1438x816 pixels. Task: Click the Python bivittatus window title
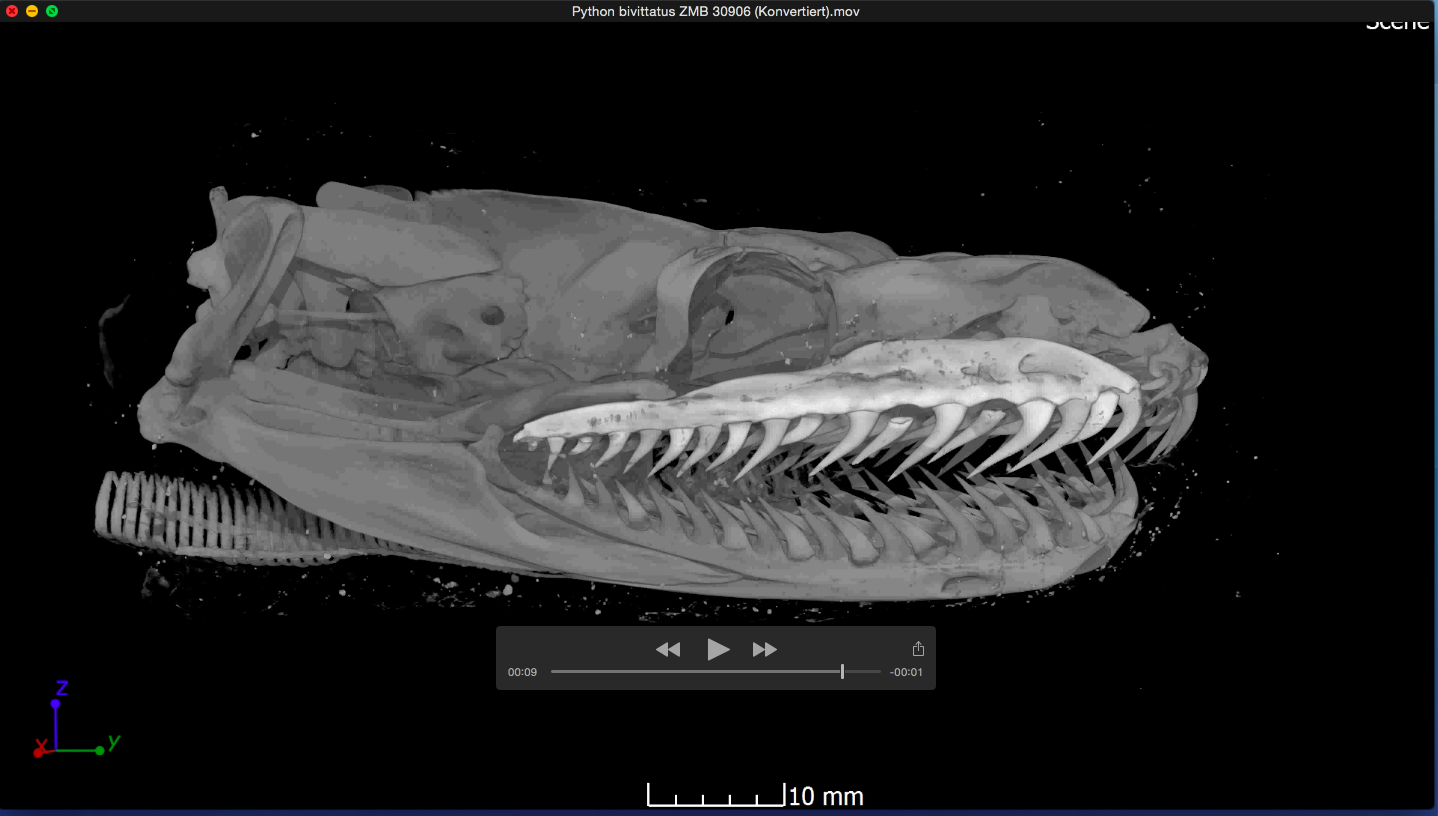click(715, 11)
